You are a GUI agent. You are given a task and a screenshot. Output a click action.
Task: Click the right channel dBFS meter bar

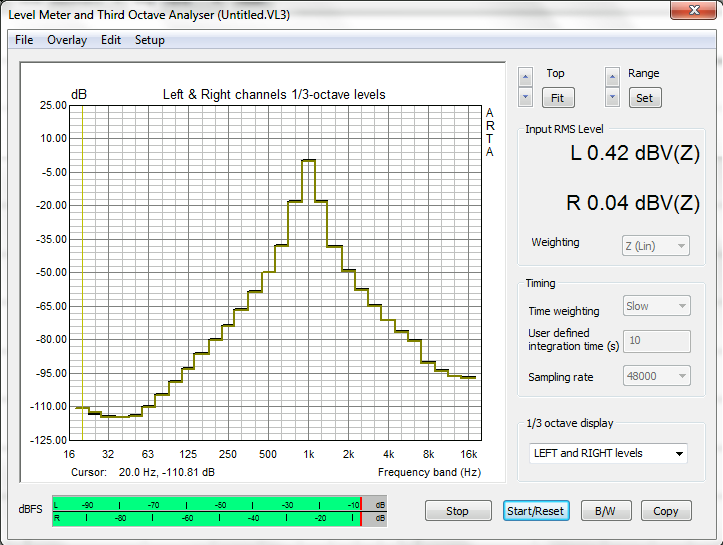(219, 519)
